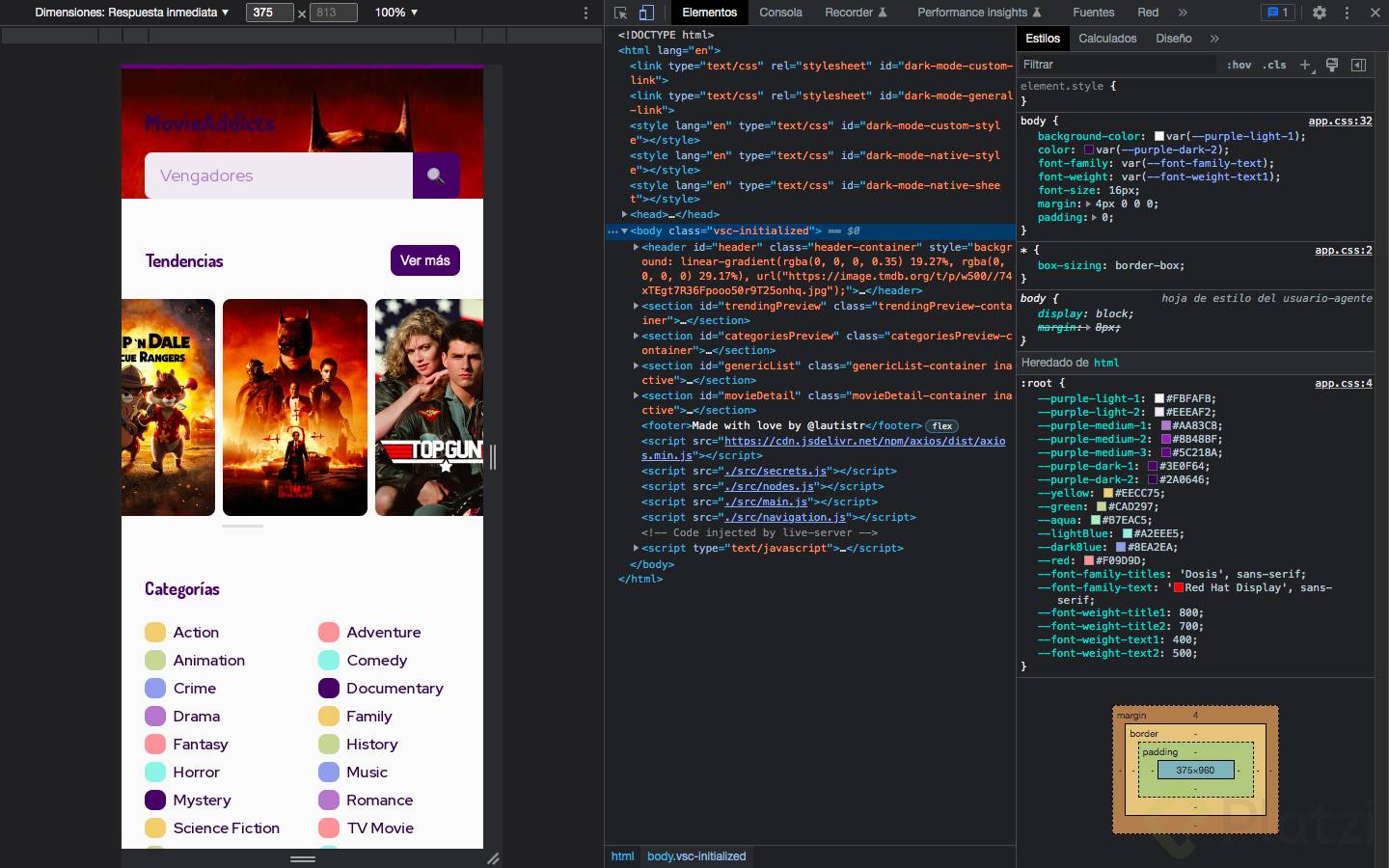Open The Batman movie poster
Screen dimensions: 1389x868
(x=295, y=407)
